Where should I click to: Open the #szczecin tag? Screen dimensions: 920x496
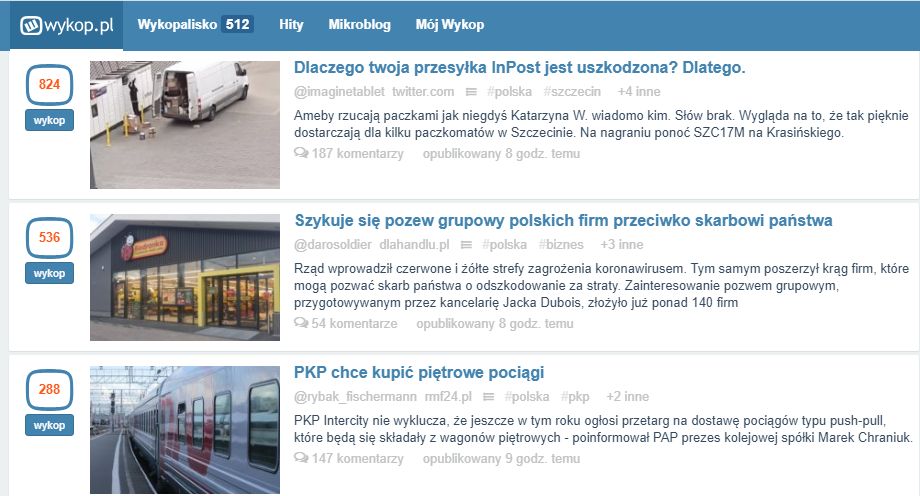click(x=572, y=92)
